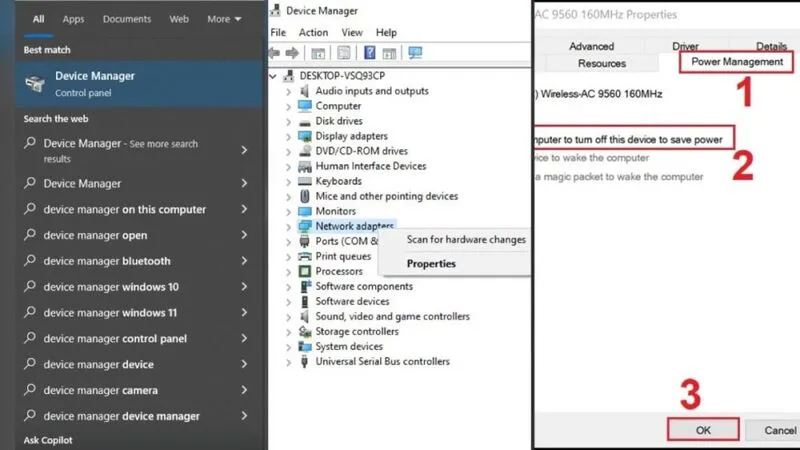Open Device Manager best match app icon

click(x=35, y=83)
